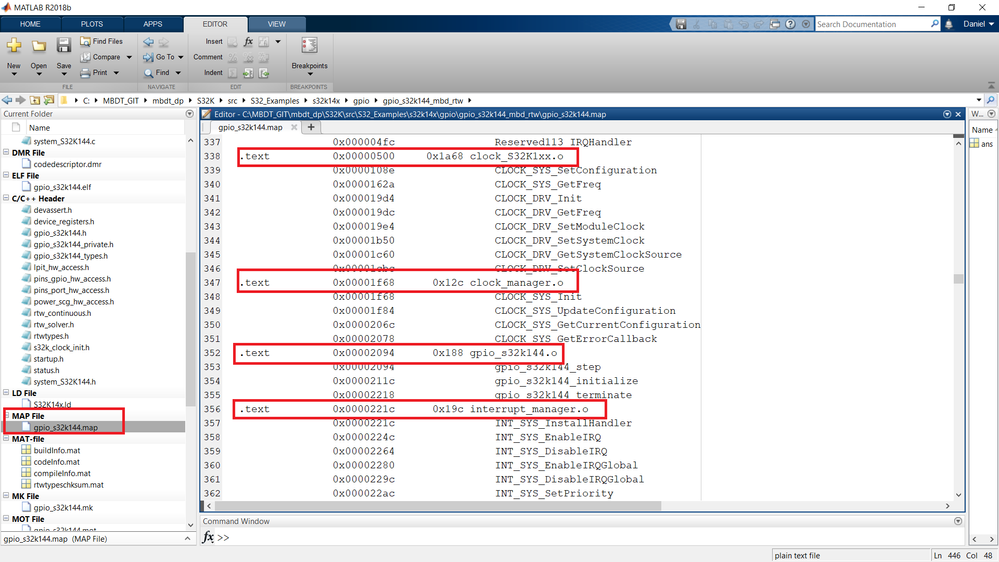This screenshot has width=999, height=562.
Task: Go back with the Navigate back arrow
Action: [148, 42]
